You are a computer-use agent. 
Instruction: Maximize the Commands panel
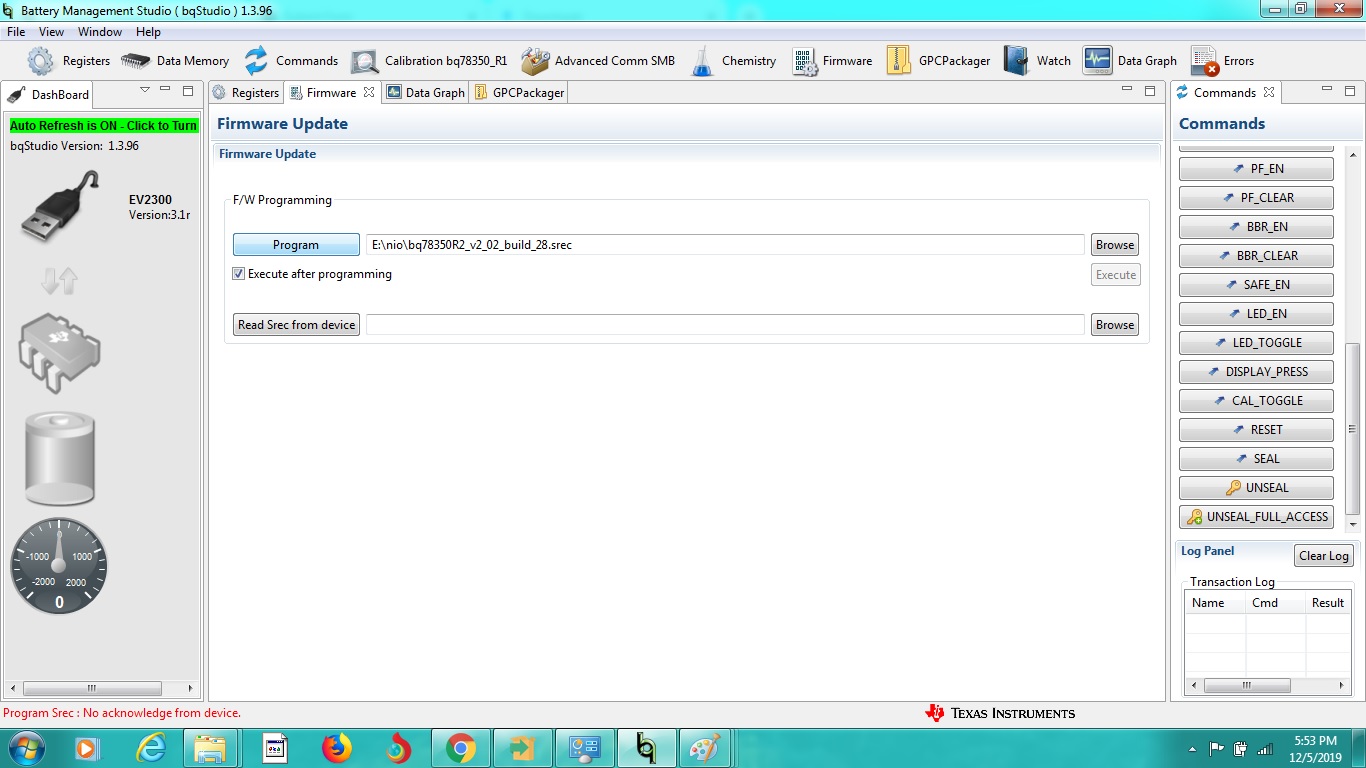coord(1351,91)
